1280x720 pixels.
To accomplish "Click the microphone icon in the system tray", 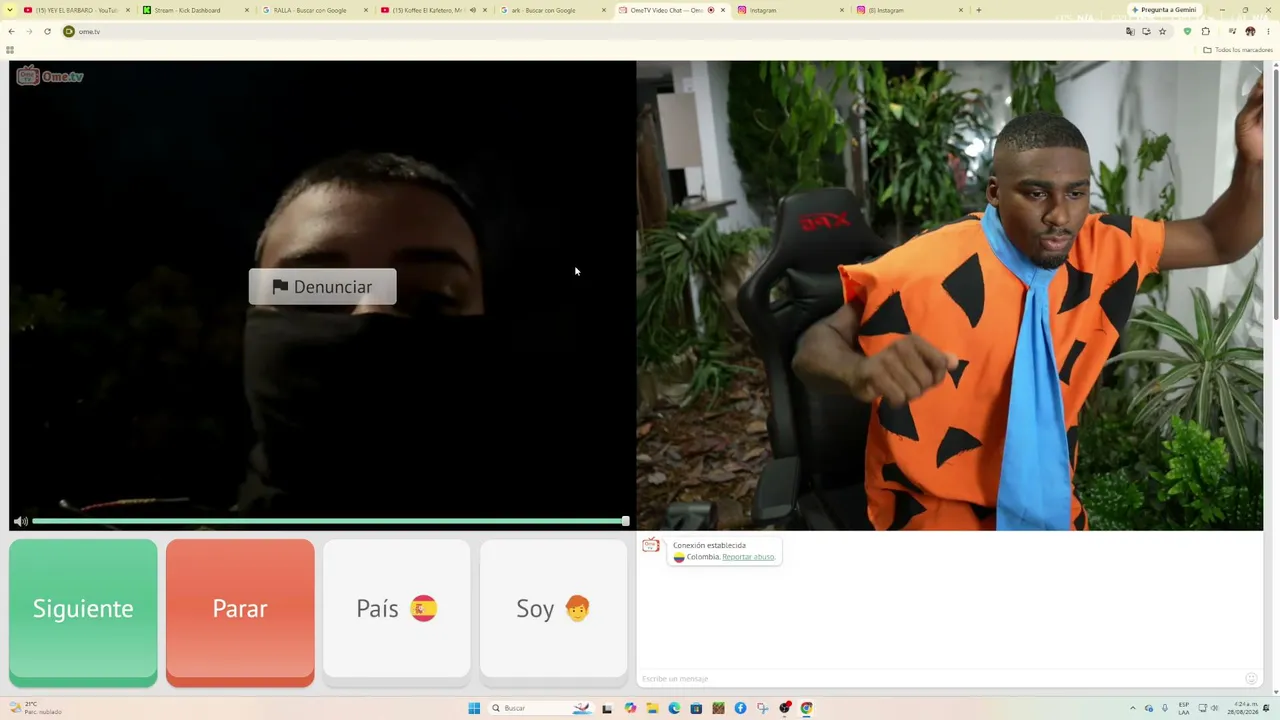I will pos(1165,708).
